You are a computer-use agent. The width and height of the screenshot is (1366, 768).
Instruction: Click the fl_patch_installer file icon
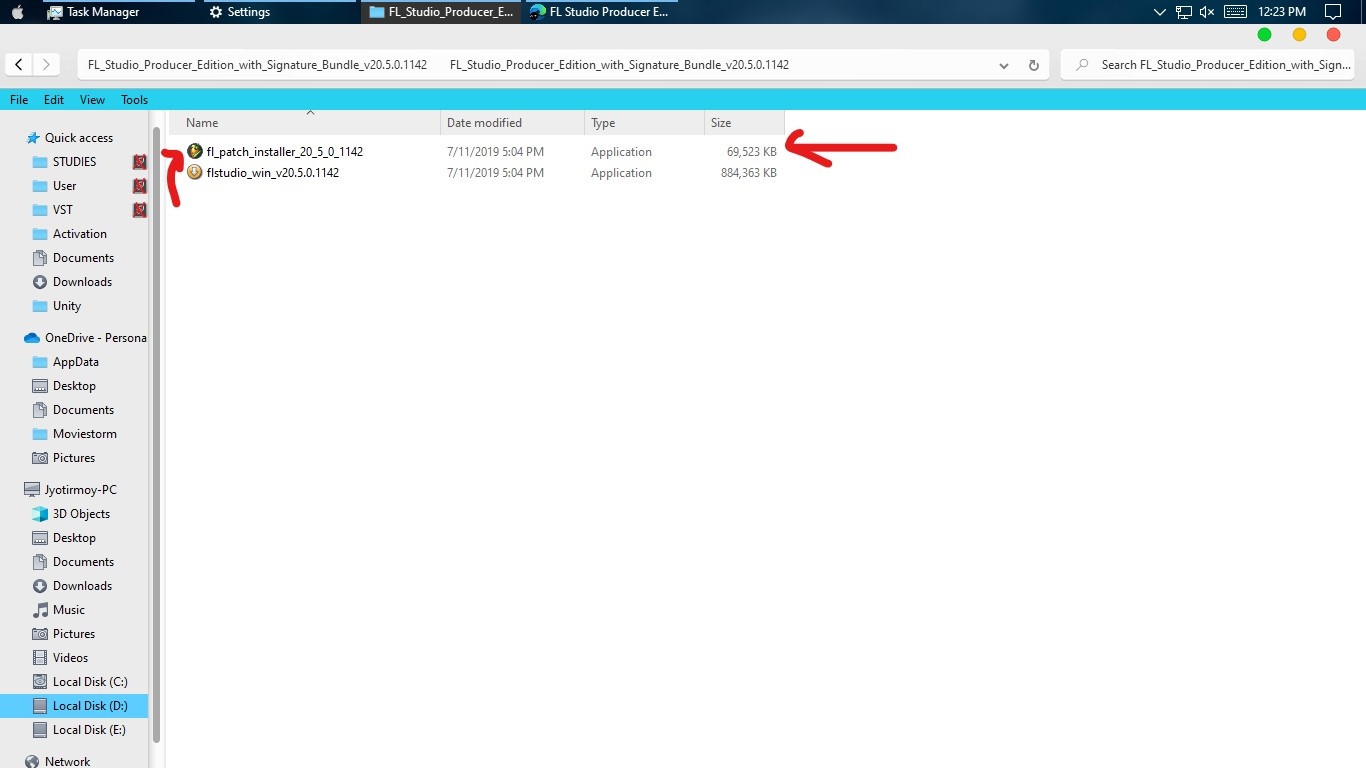(x=195, y=152)
